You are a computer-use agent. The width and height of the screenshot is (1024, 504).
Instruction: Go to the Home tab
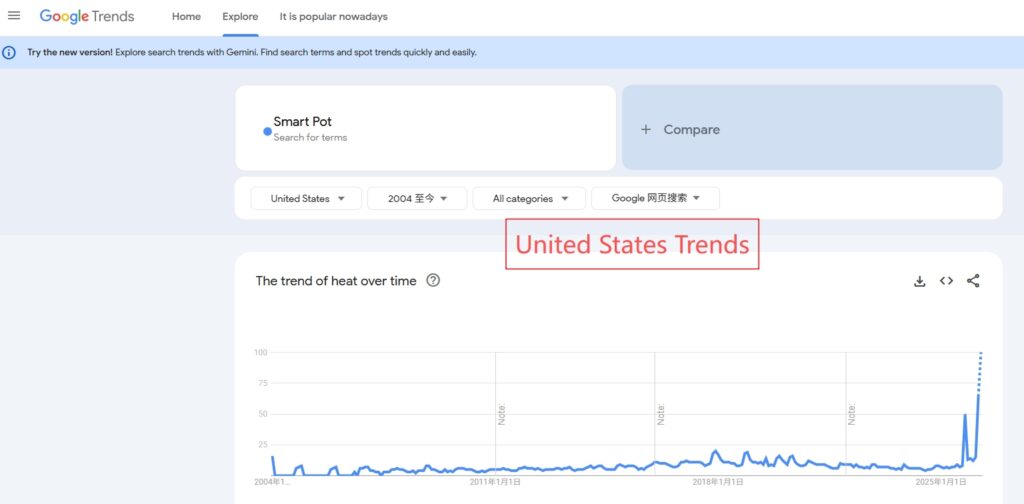click(186, 17)
